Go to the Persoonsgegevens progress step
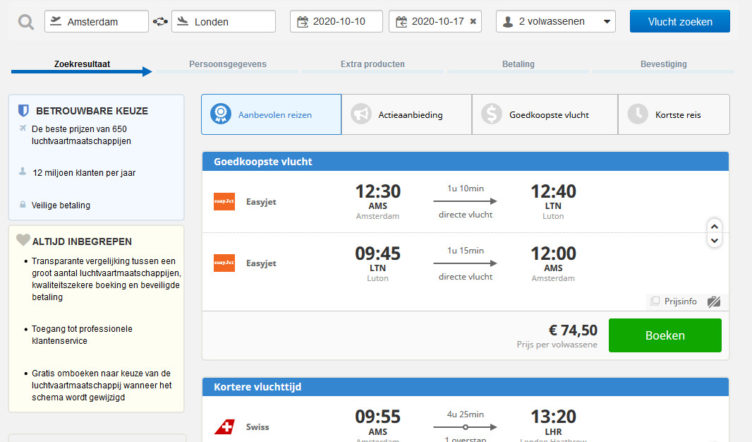The height and width of the screenshot is (442, 752). [228, 64]
